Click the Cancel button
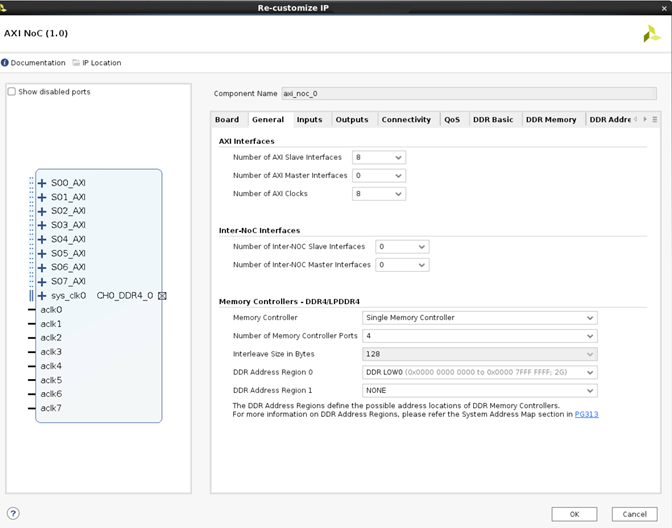This screenshot has height=528, width=672. pyautogui.click(x=634, y=514)
